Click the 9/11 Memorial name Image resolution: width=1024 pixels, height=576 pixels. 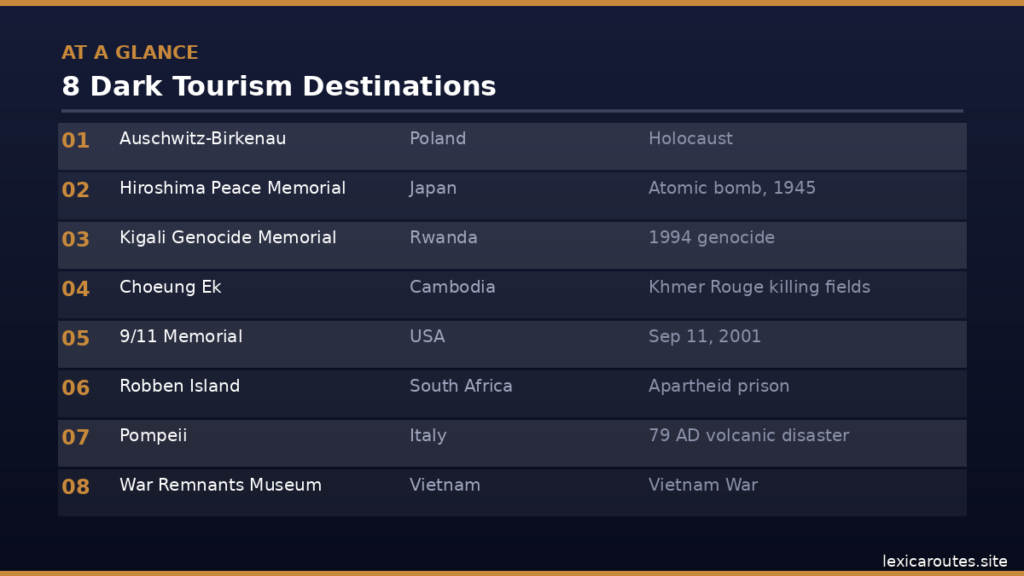tap(181, 336)
